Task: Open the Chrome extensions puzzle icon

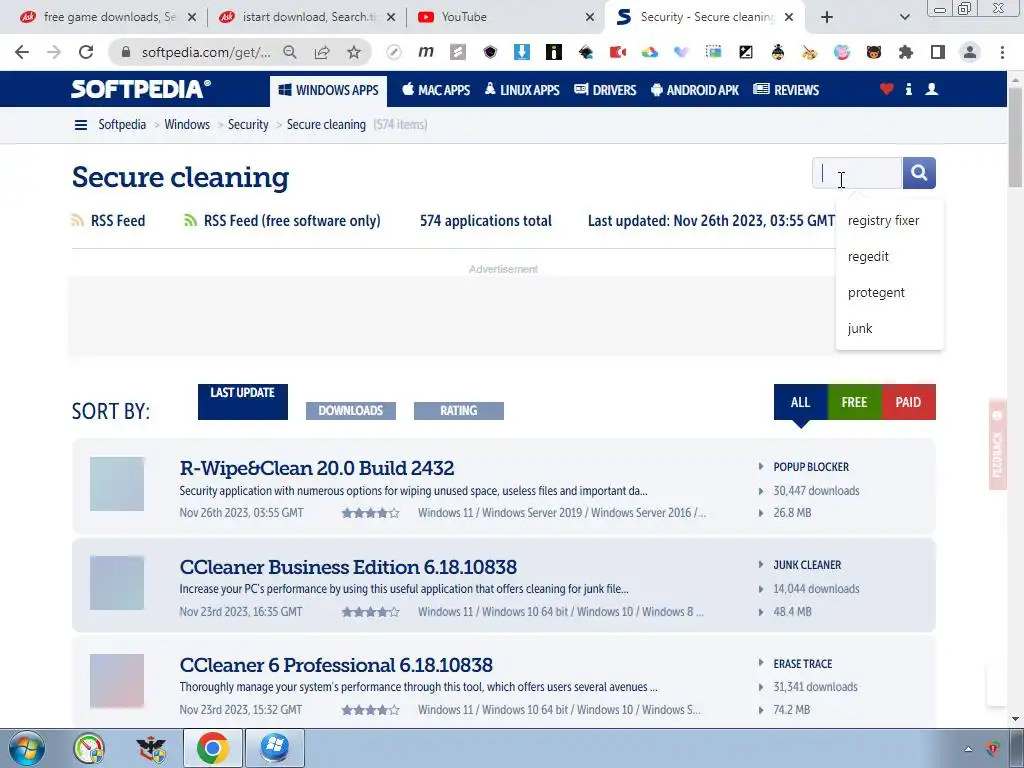Action: pos(906,52)
